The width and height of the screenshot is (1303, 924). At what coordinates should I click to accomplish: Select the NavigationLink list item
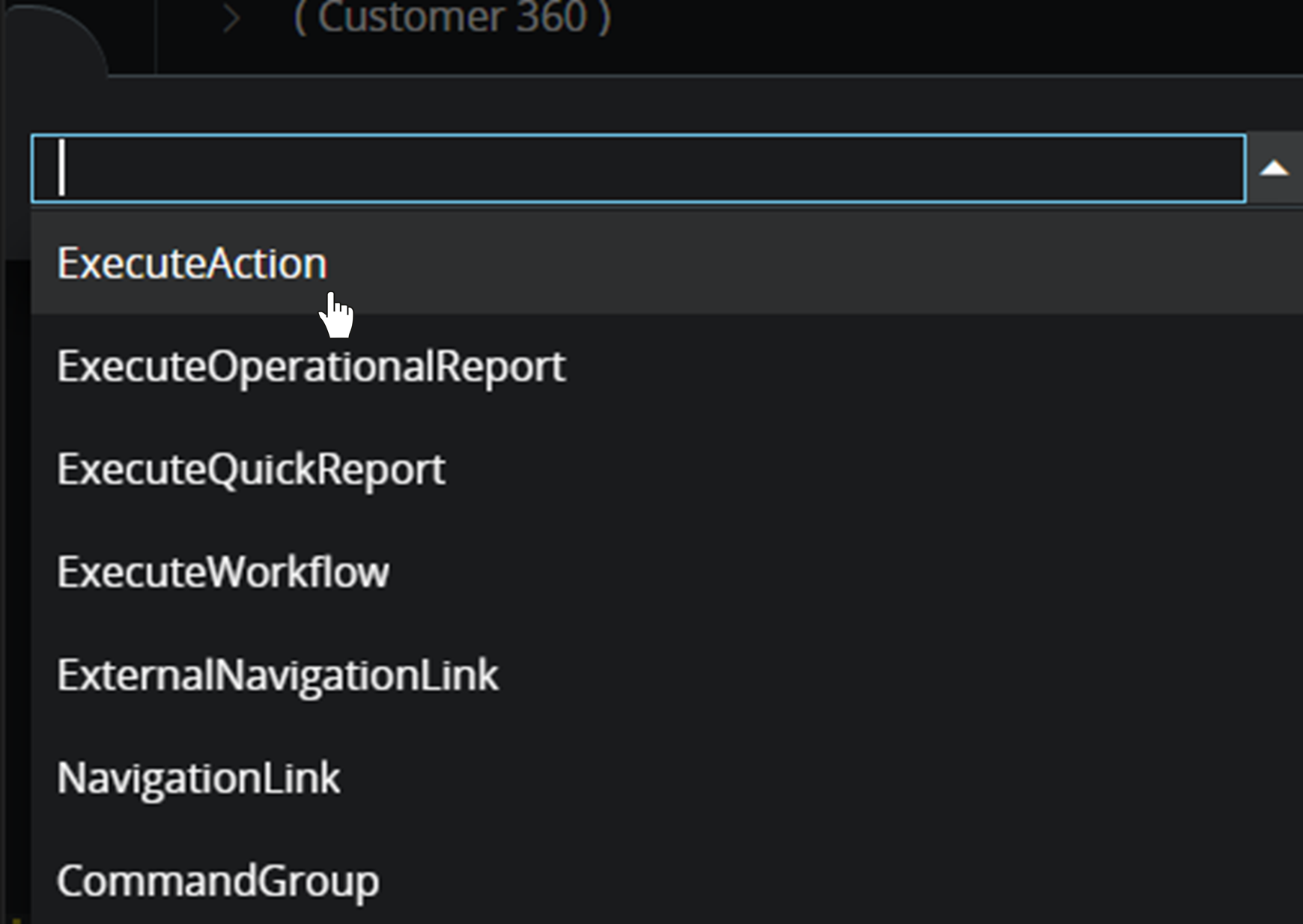point(198,778)
